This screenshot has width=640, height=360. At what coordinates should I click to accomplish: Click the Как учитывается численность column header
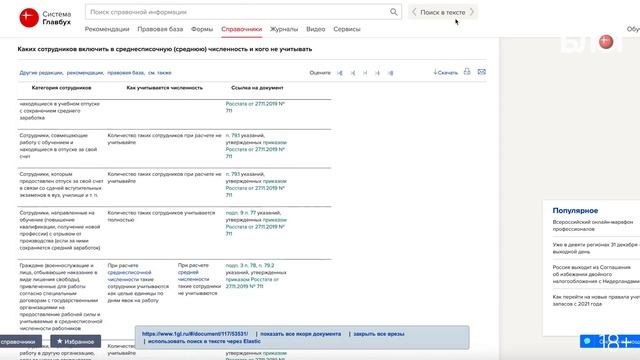[x=164, y=88]
